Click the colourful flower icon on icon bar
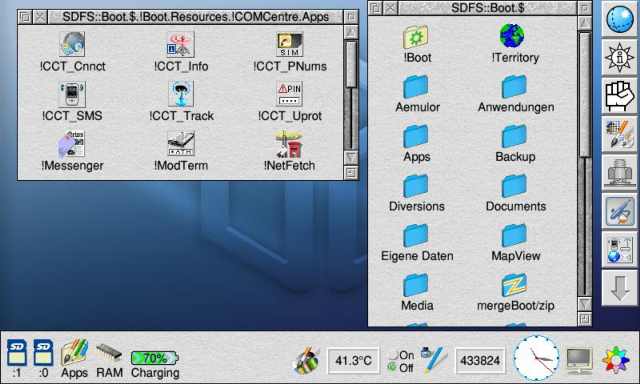 click(616, 360)
